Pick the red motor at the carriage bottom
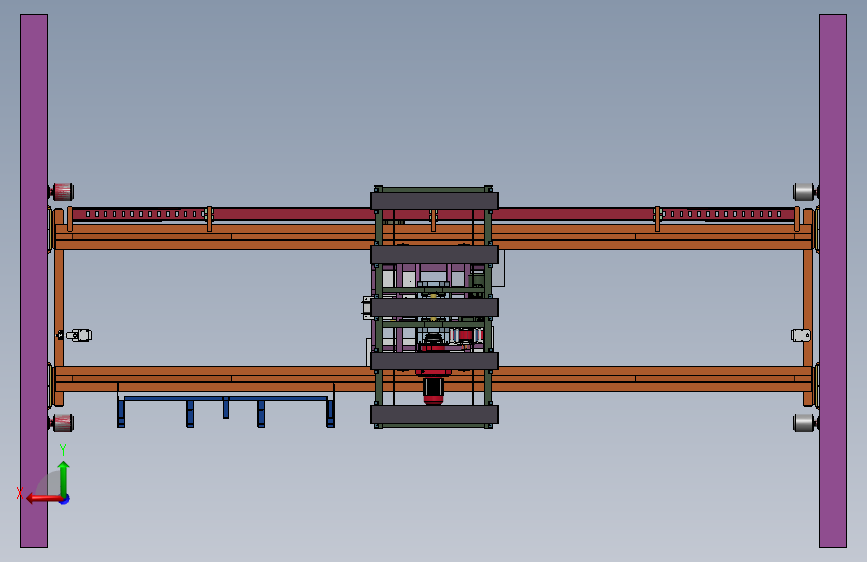 (x=434, y=392)
